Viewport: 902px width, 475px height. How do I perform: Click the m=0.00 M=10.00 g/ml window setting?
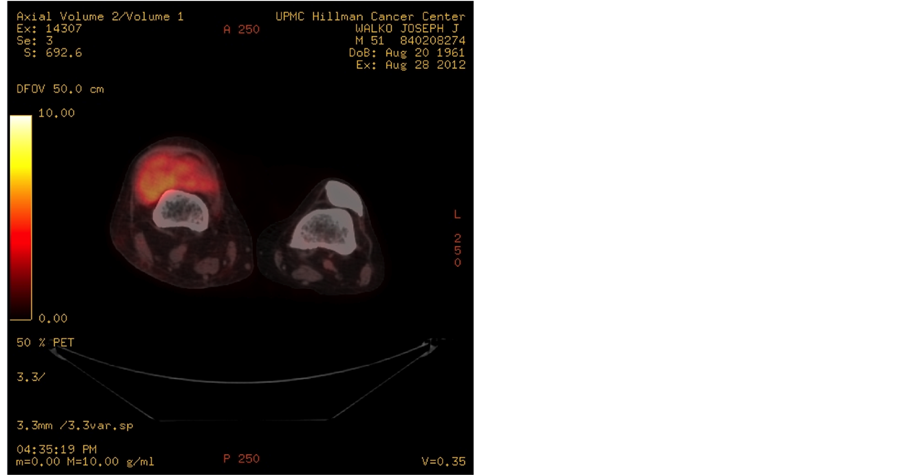point(85,461)
